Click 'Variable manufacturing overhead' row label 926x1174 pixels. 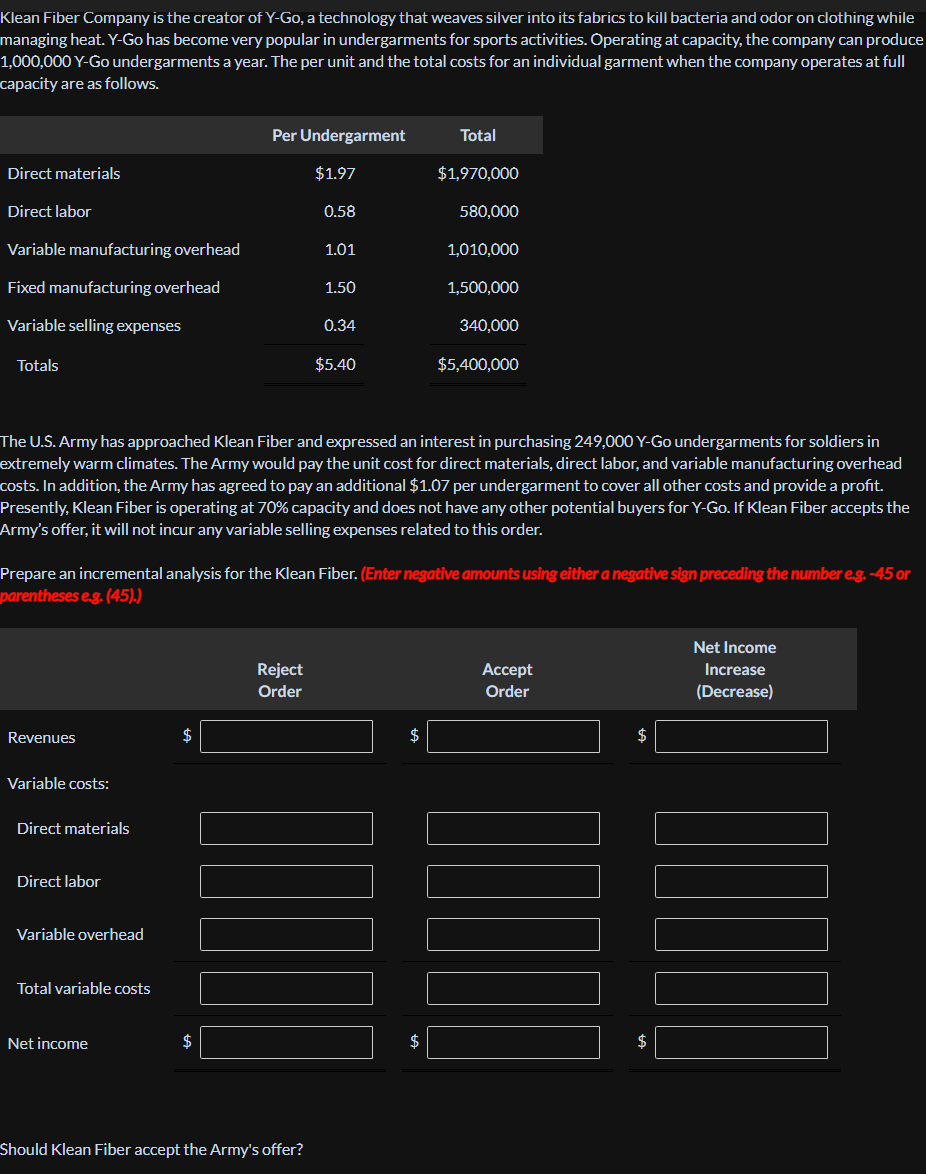click(x=124, y=249)
